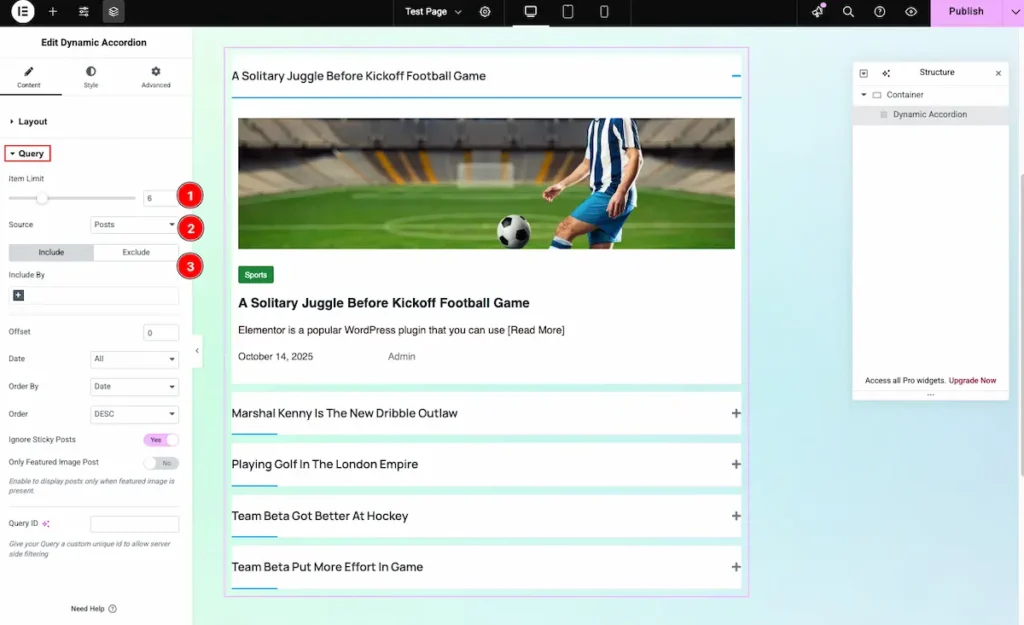Open the Add Element plus icon

53,12
